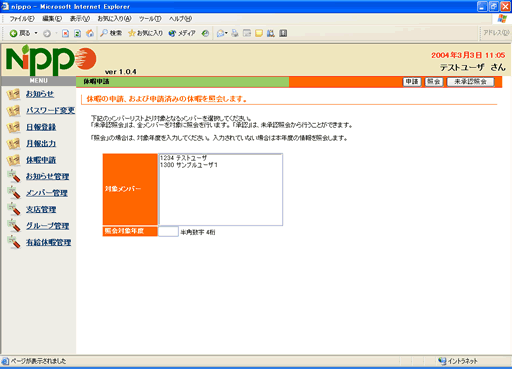Click the icon beside パスワード変更
This screenshot has height=369, width=512.
point(14,111)
